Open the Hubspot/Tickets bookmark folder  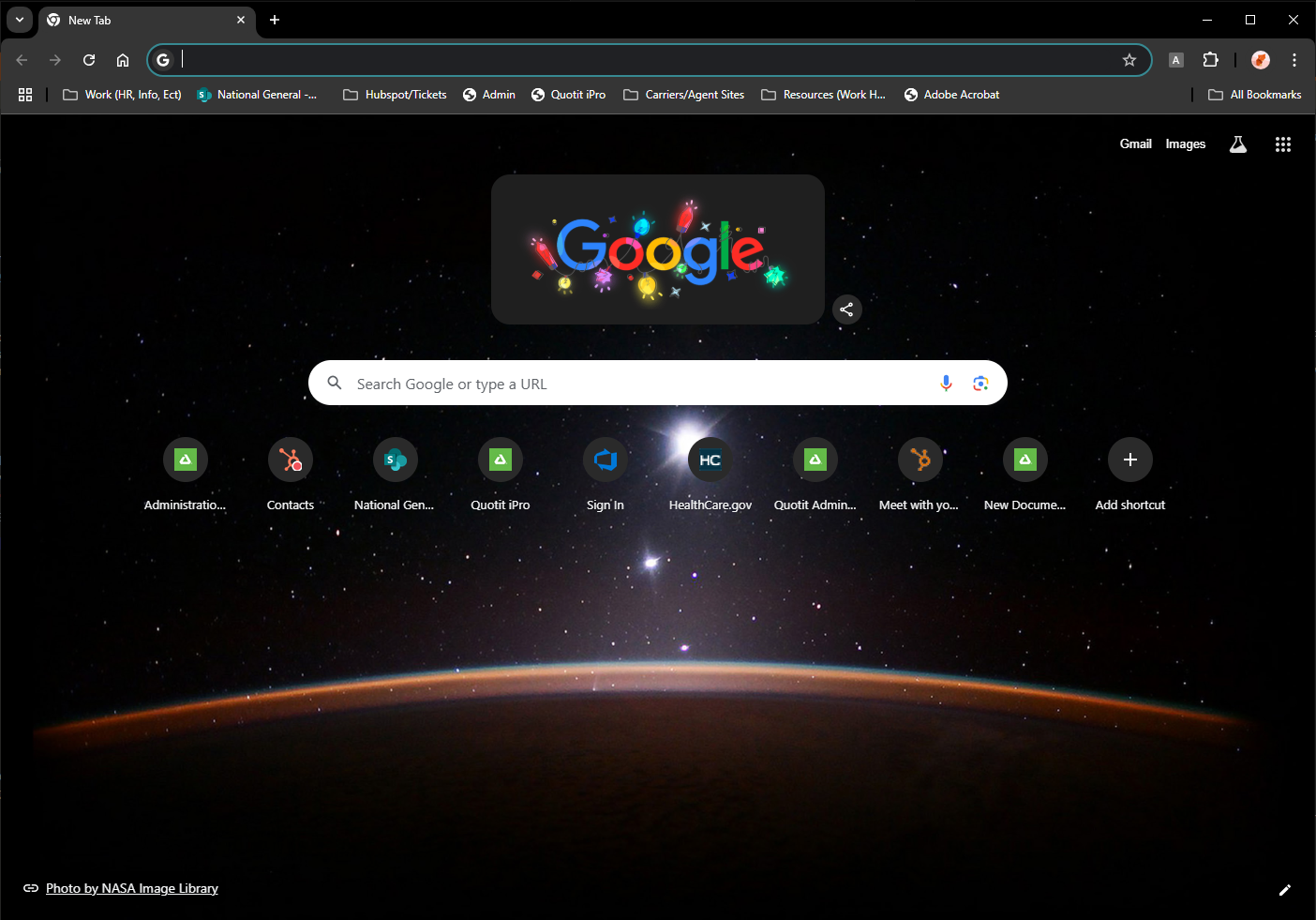(x=395, y=95)
